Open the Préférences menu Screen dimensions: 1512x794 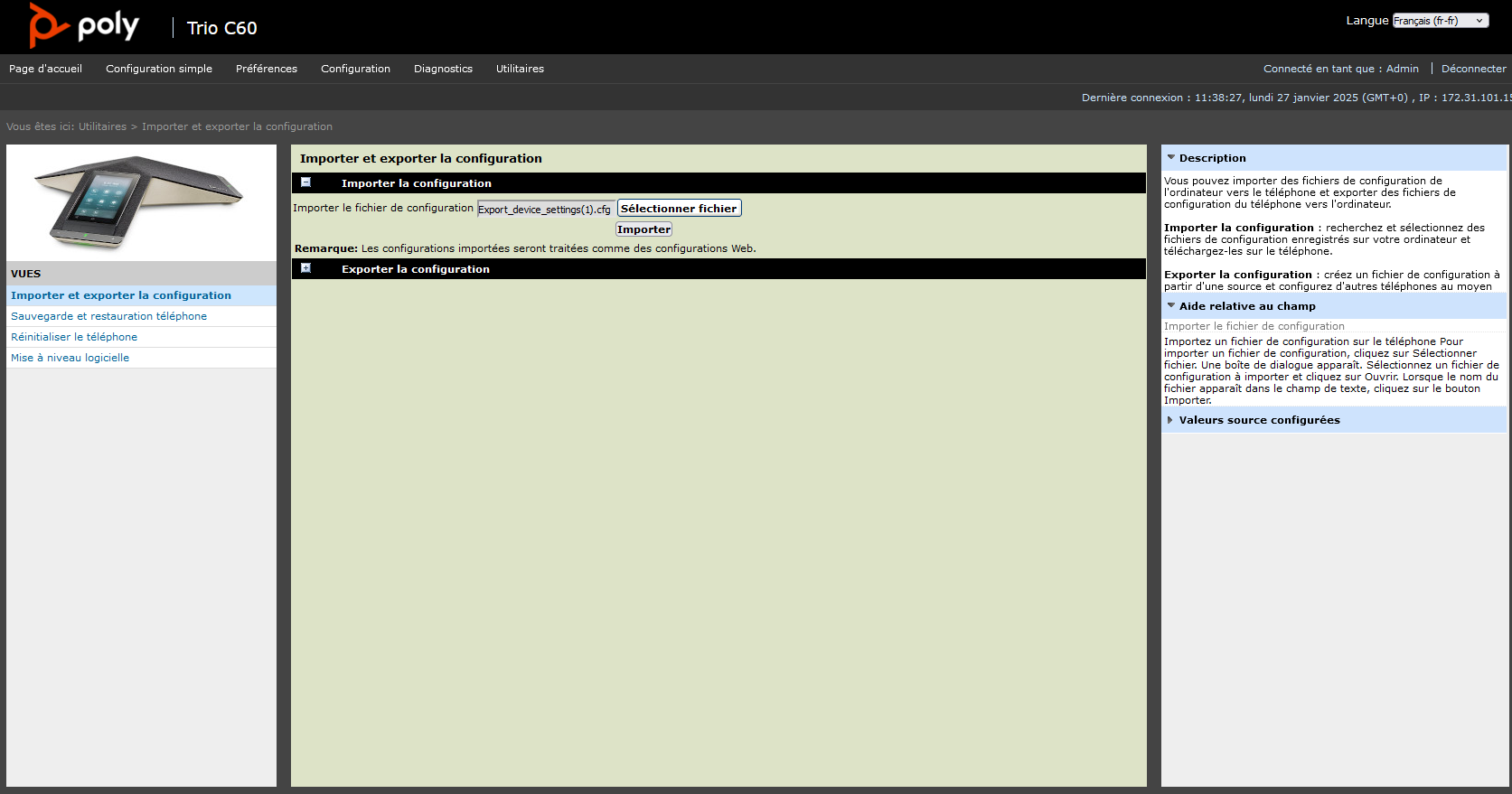267,69
